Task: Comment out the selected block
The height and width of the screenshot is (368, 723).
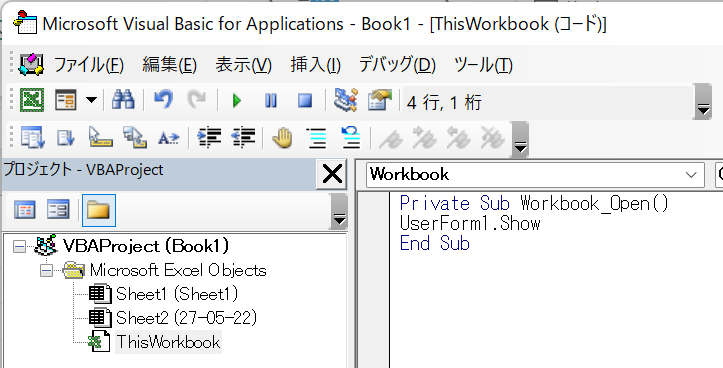Action: click(x=317, y=138)
